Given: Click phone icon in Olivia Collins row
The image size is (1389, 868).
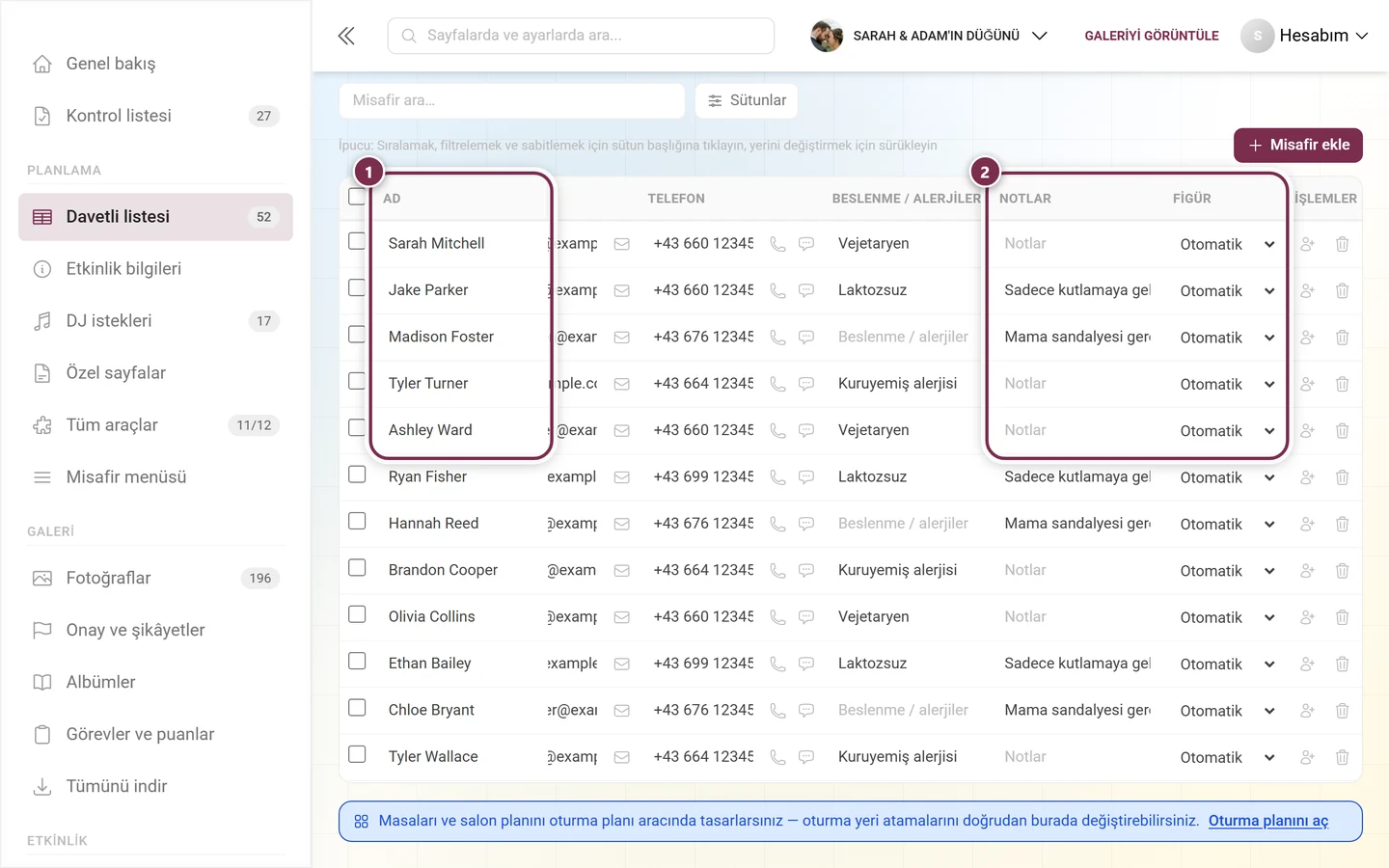Looking at the screenshot, I should [777, 617].
